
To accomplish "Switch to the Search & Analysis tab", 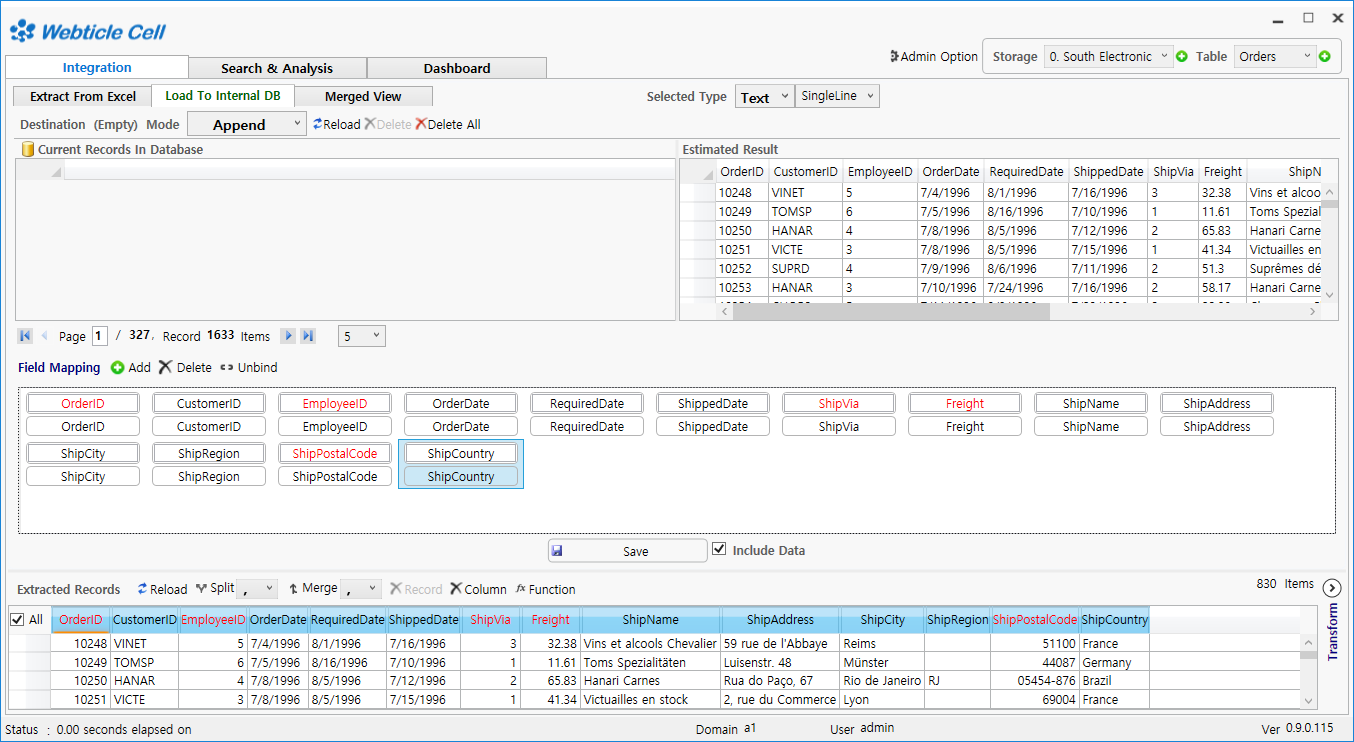I will tap(278, 67).
